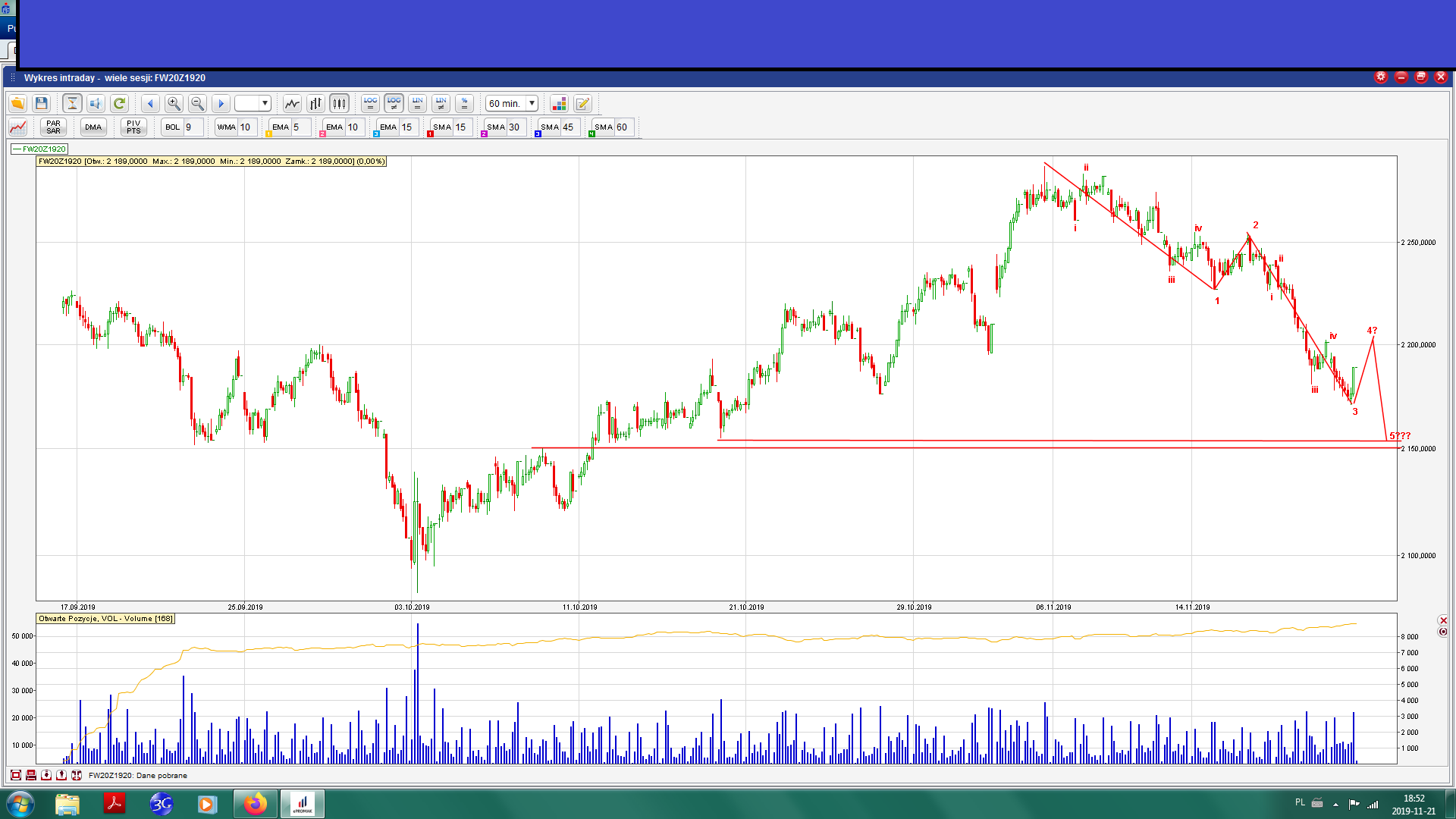This screenshot has height=819, width=1456.
Task: Open the empty combo box dropdown
Action: [265, 104]
